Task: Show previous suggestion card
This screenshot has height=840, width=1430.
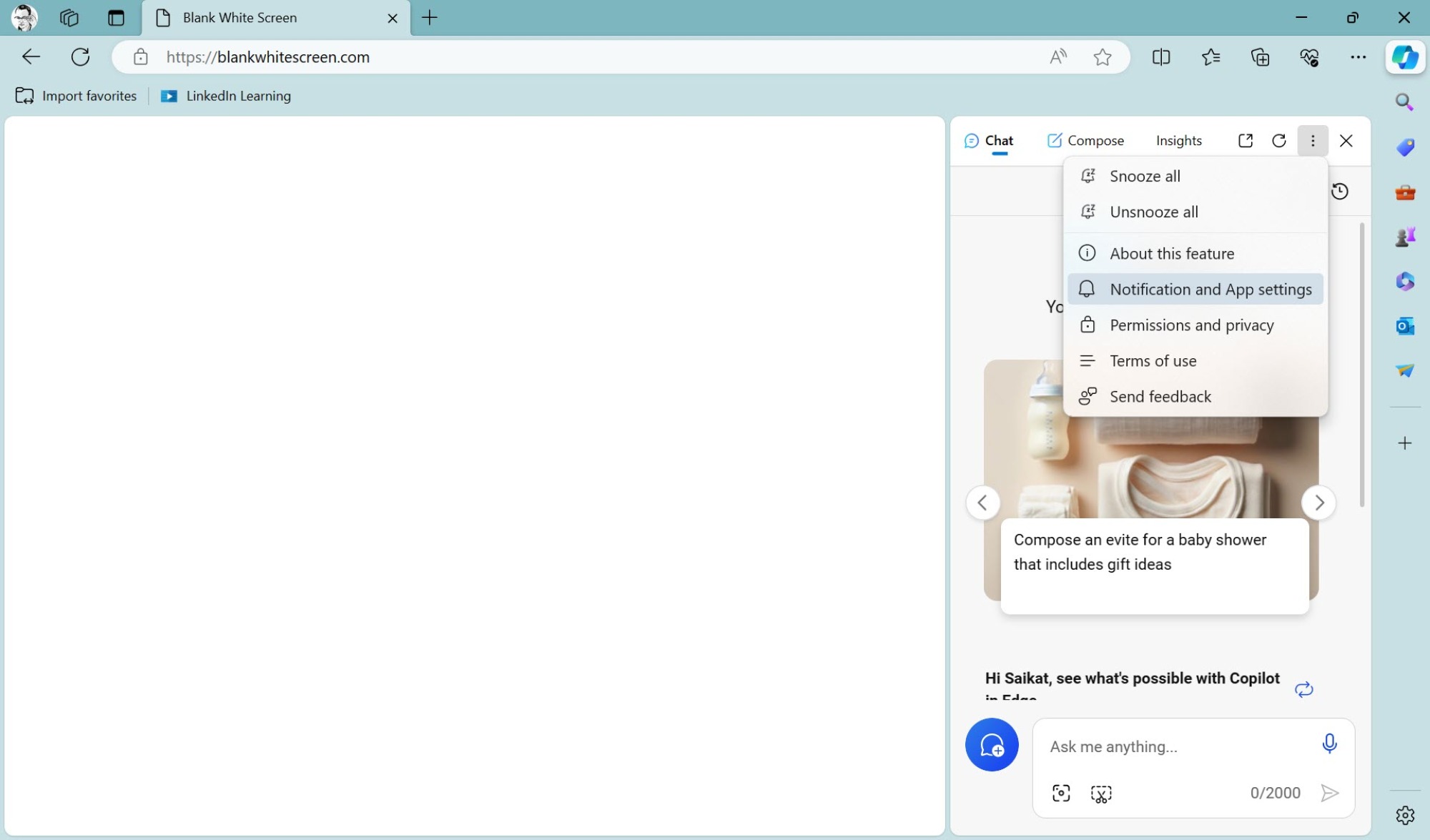Action: click(983, 503)
